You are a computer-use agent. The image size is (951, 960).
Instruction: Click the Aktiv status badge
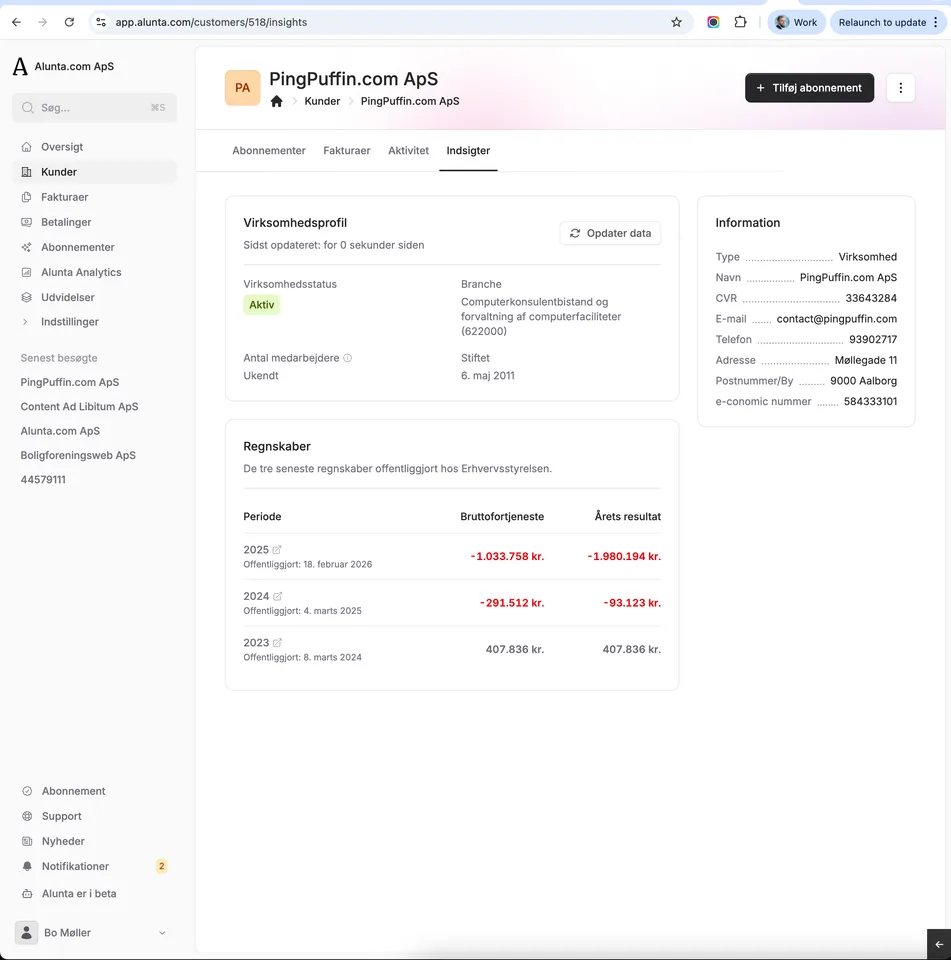point(261,305)
